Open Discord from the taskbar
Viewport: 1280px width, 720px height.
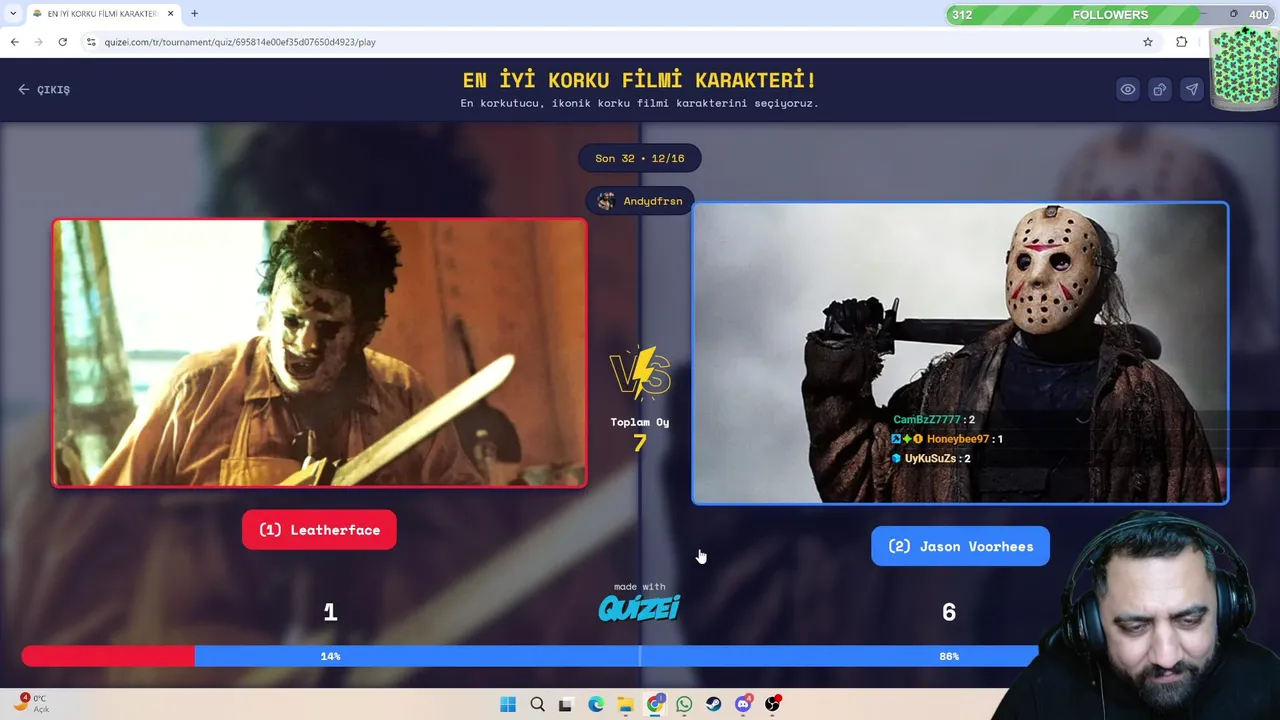[743, 704]
